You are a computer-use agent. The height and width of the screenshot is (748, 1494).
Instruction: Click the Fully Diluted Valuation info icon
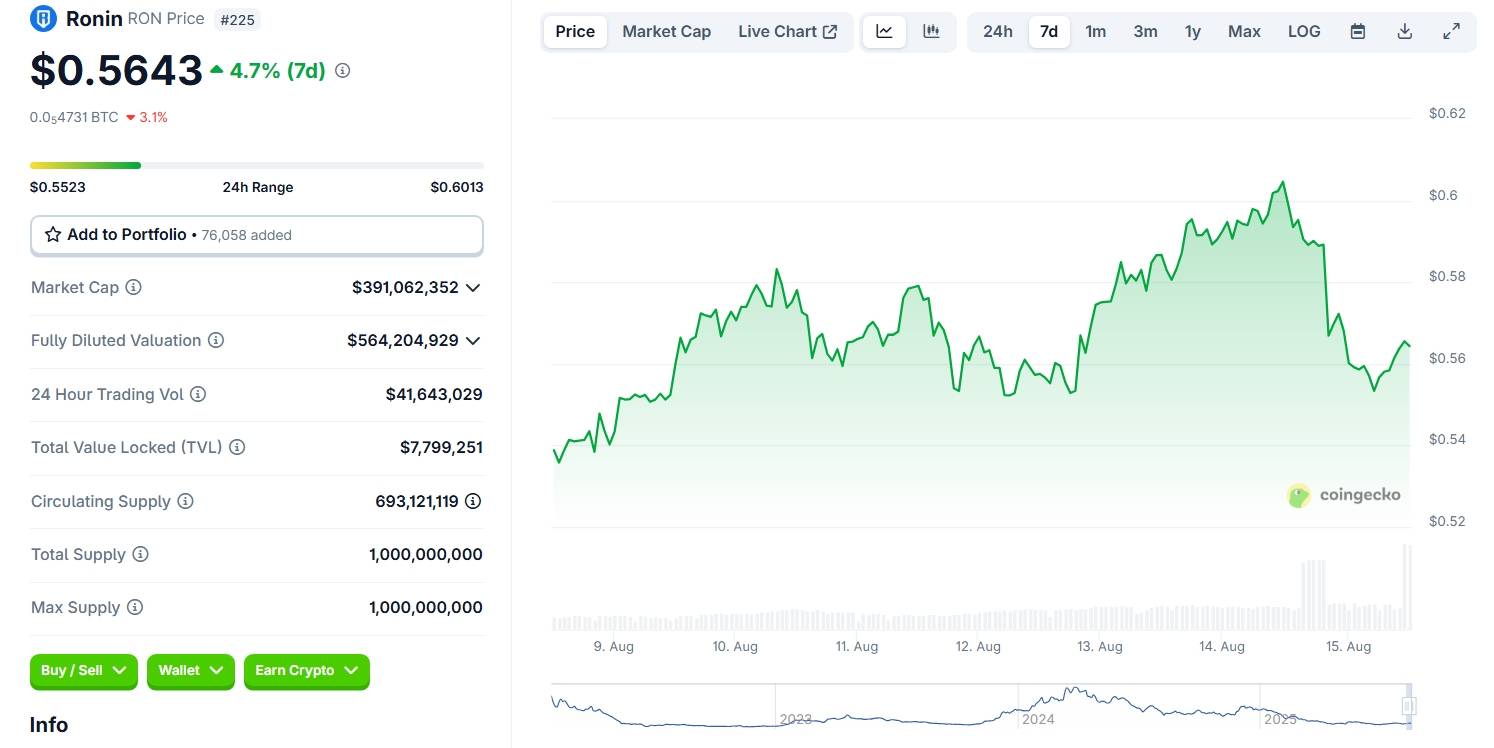[216, 340]
